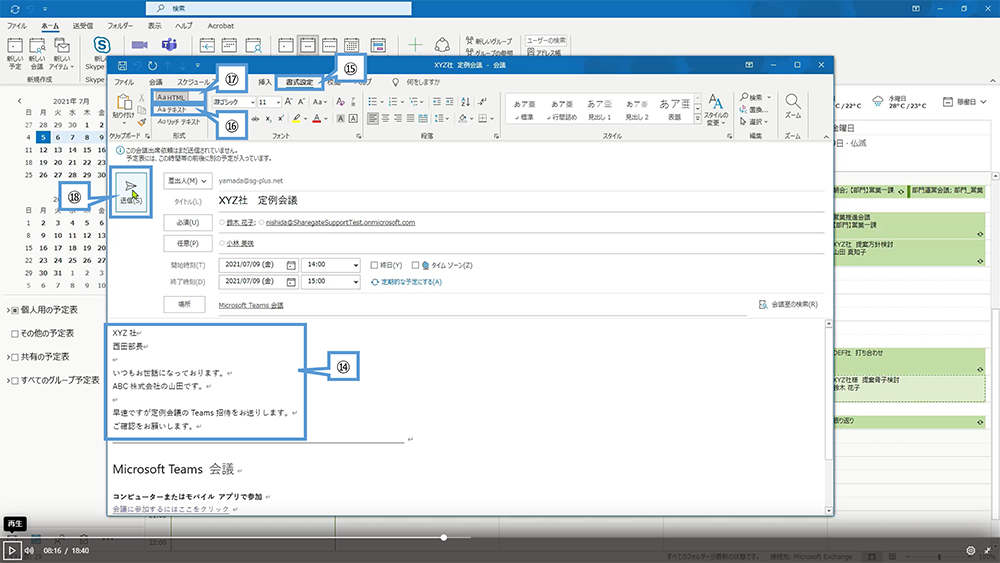The height and width of the screenshot is (563, 1000).
Task: Check the タイム ゾーン(Z) checkbox
Action: [415, 265]
